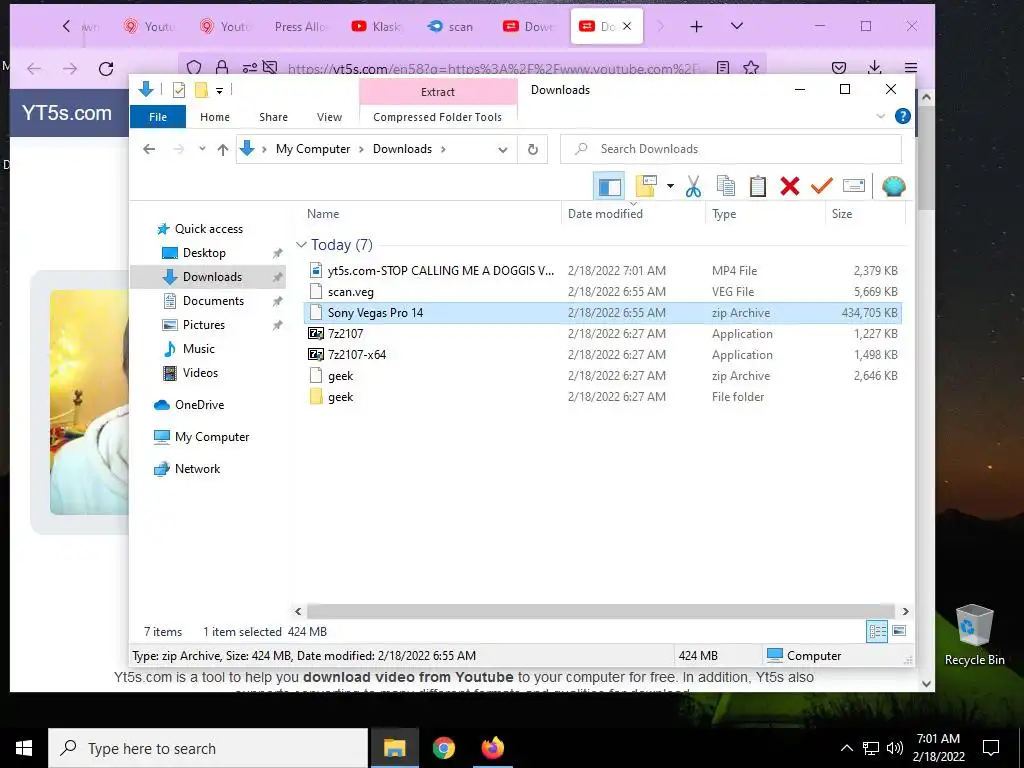Viewport: 1024px width, 768px height.
Task: Open the Share ribbon tab
Action: point(273,117)
